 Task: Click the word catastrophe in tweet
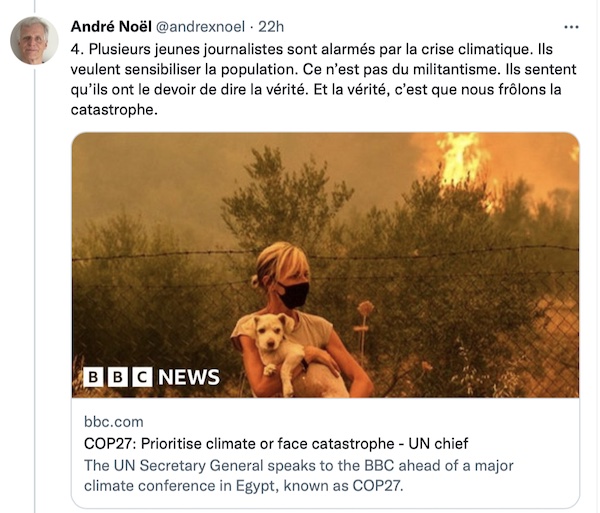pyautogui.click(x=114, y=110)
